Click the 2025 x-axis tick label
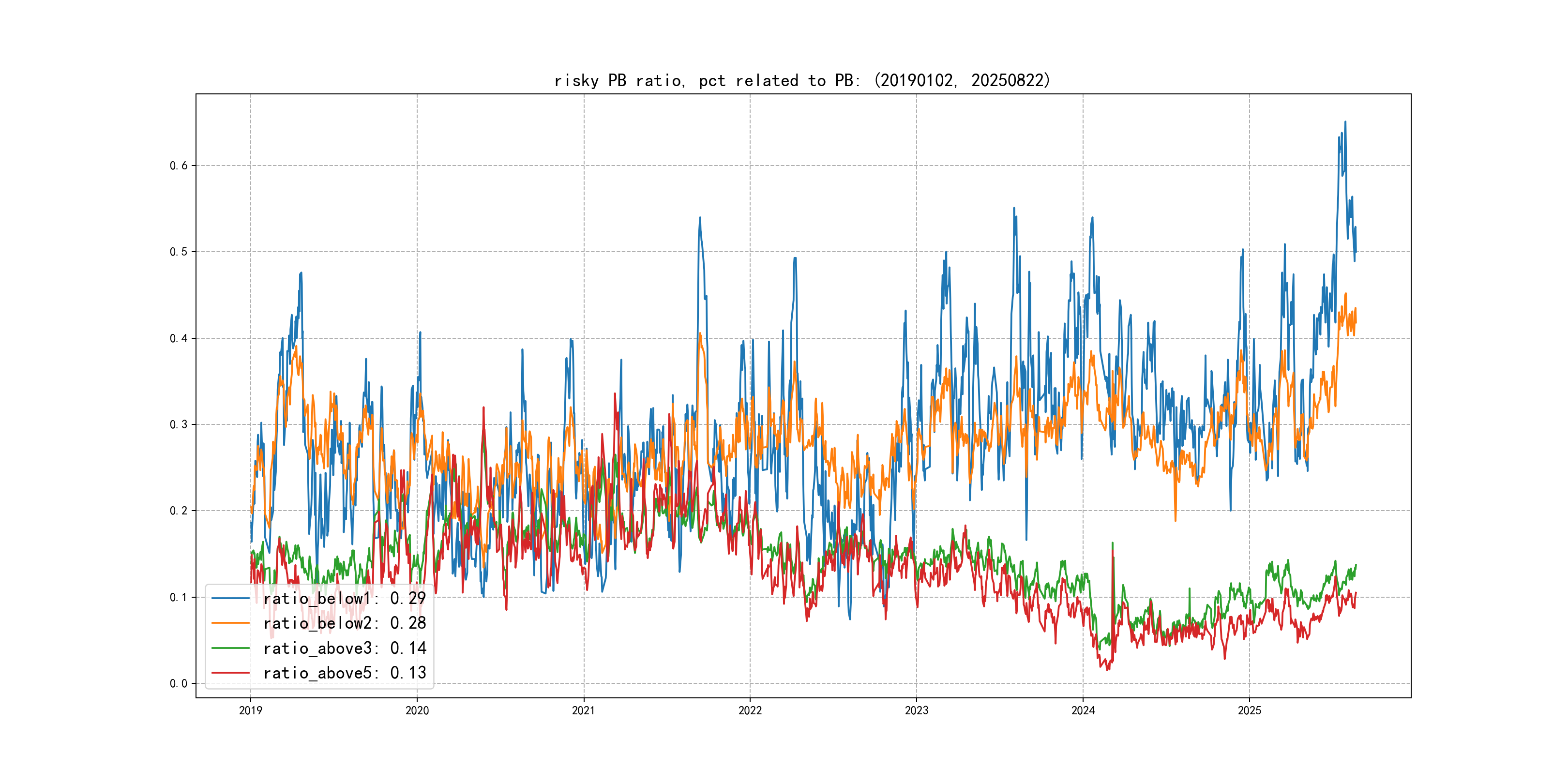The height and width of the screenshot is (784, 1568). 1250,710
